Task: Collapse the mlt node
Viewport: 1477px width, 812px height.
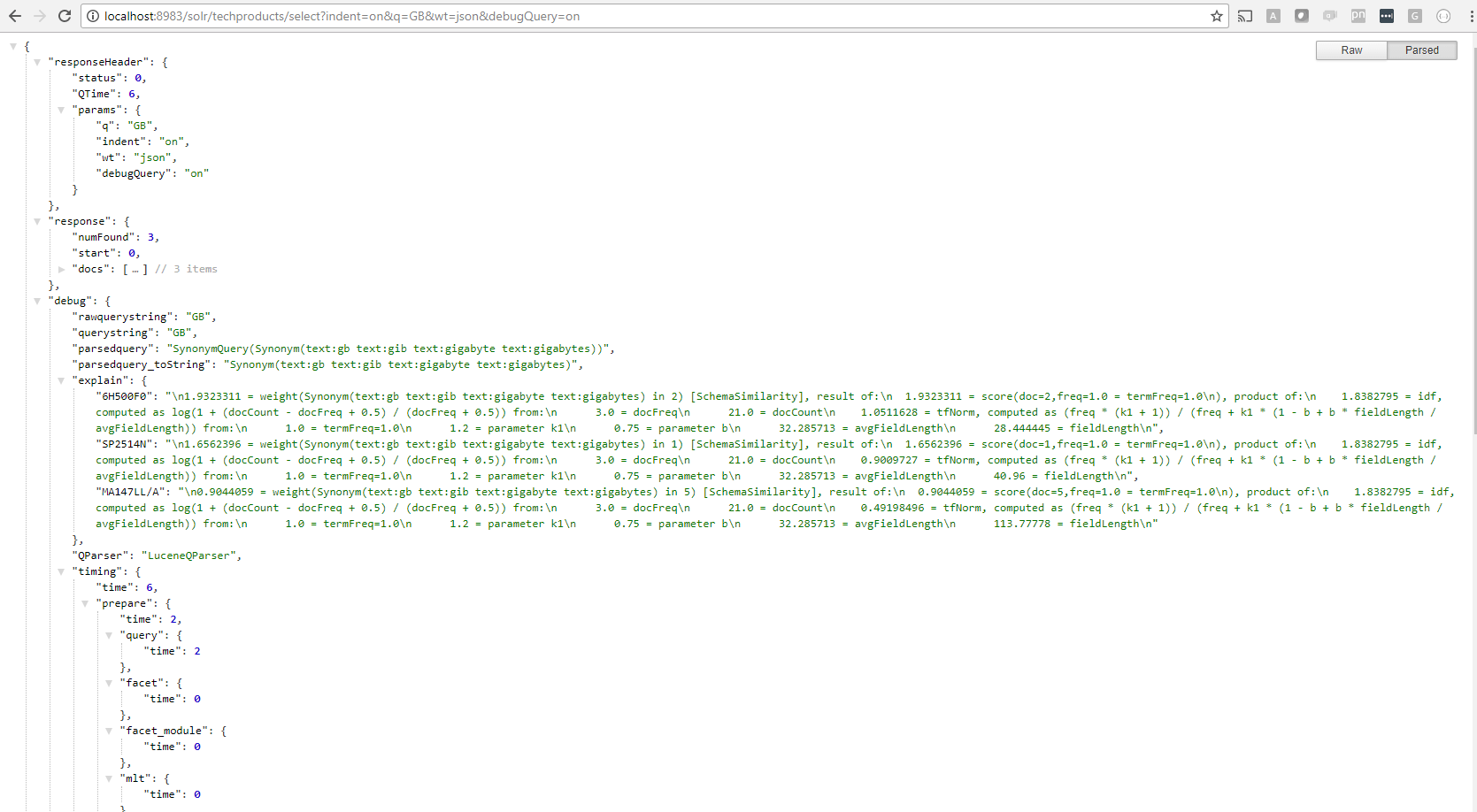Action: pos(109,778)
